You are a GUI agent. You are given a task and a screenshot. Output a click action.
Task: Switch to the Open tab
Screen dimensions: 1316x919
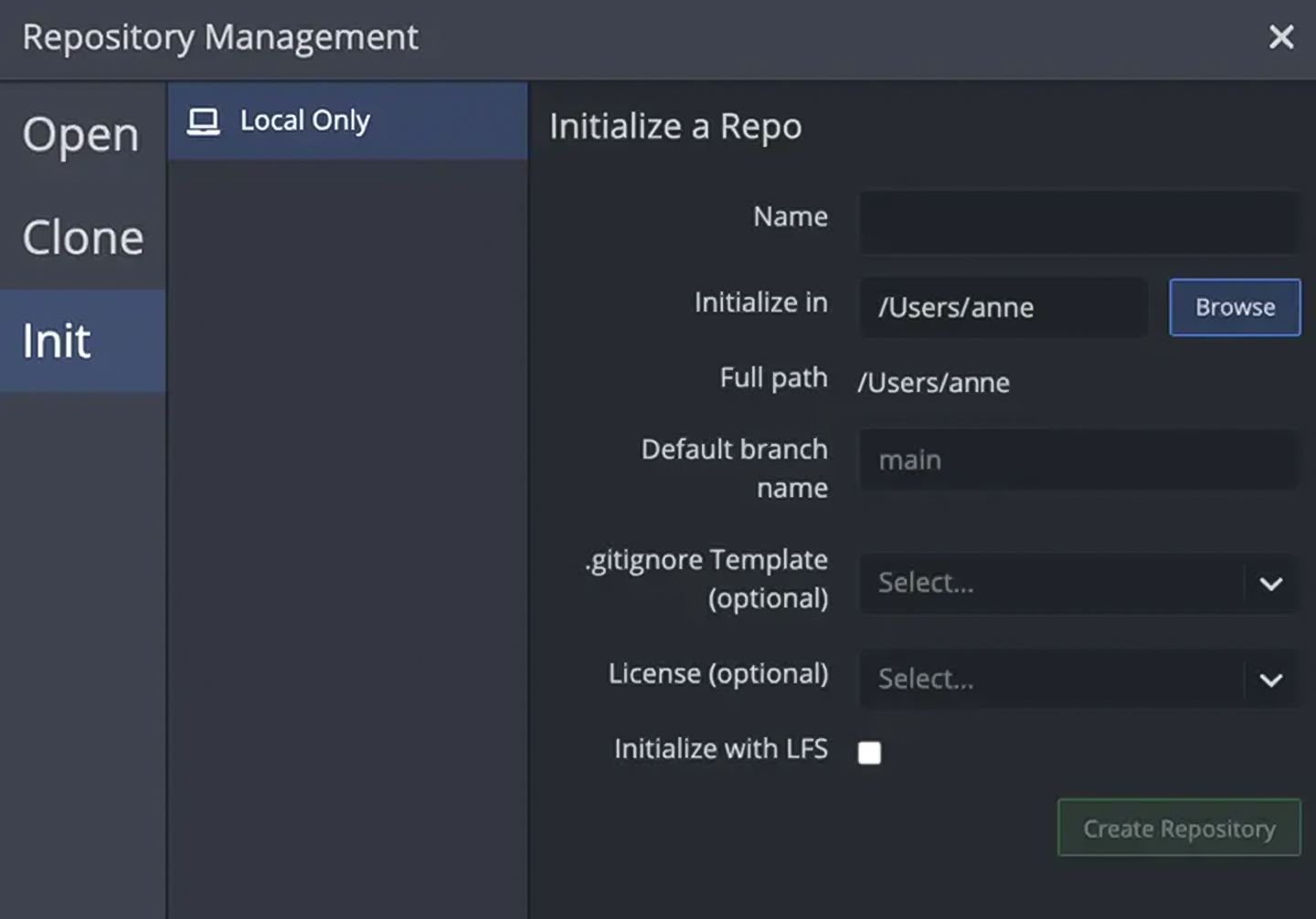coord(80,133)
